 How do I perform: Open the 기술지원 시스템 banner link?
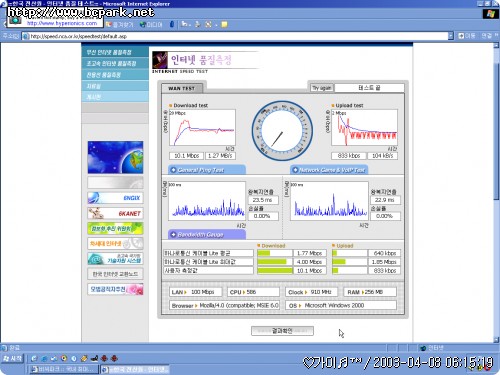point(115,259)
